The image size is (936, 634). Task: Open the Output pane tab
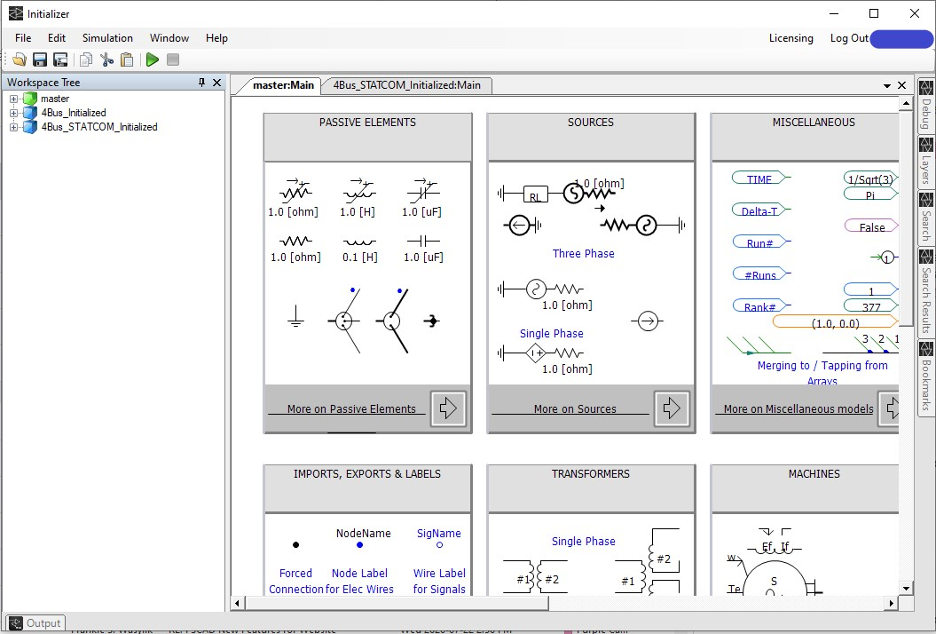(35, 623)
